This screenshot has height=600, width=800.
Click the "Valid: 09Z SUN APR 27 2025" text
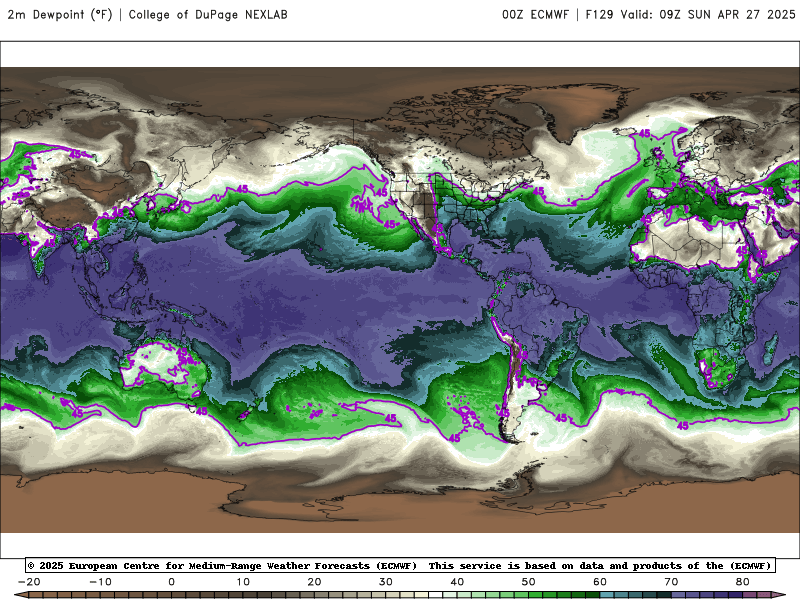pyautogui.click(x=708, y=14)
